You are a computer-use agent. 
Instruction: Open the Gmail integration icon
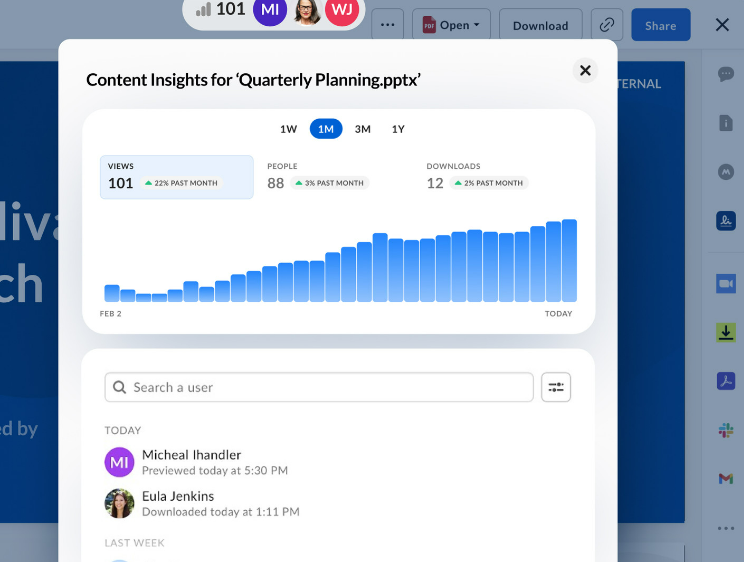(x=726, y=479)
